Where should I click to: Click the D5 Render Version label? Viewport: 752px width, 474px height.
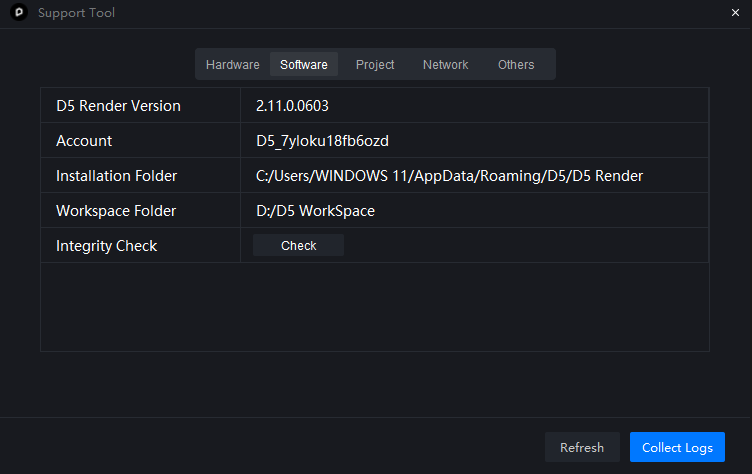tap(118, 106)
